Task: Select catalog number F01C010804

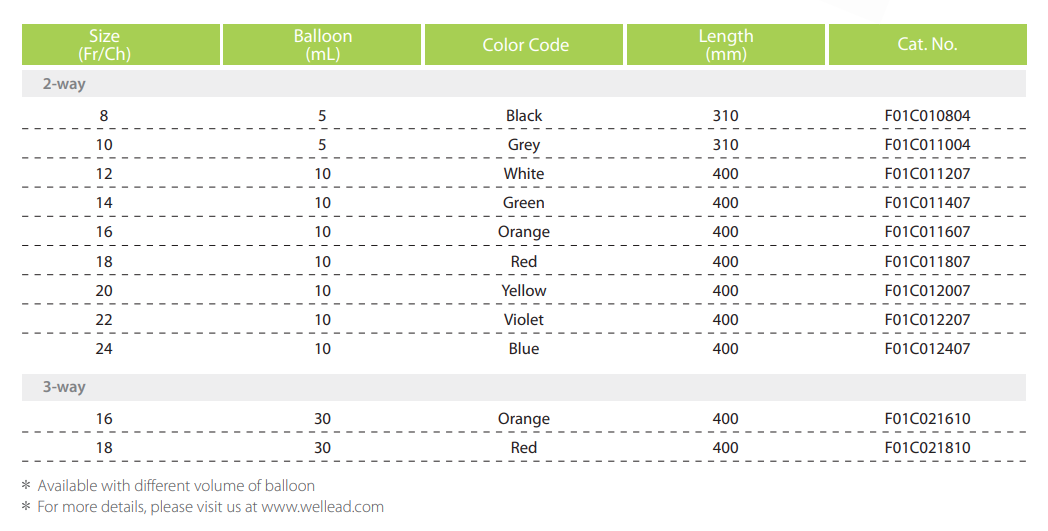Action: point(927,116)
